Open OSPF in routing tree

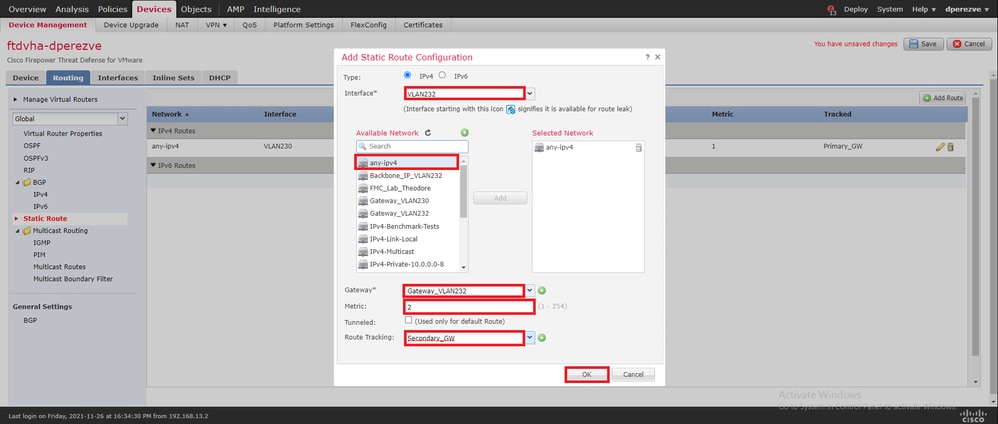pyautogui.click(x=31, y=146)
